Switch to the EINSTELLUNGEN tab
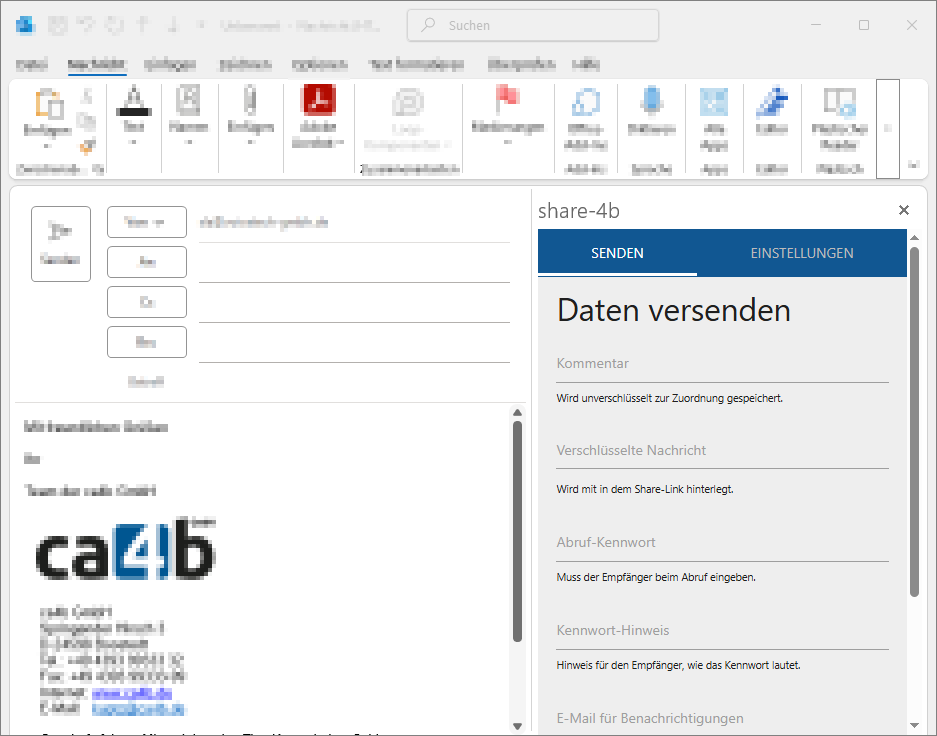The width and height of the screenshot is (937, 736). pyautogui.click(x=802, y=253)
